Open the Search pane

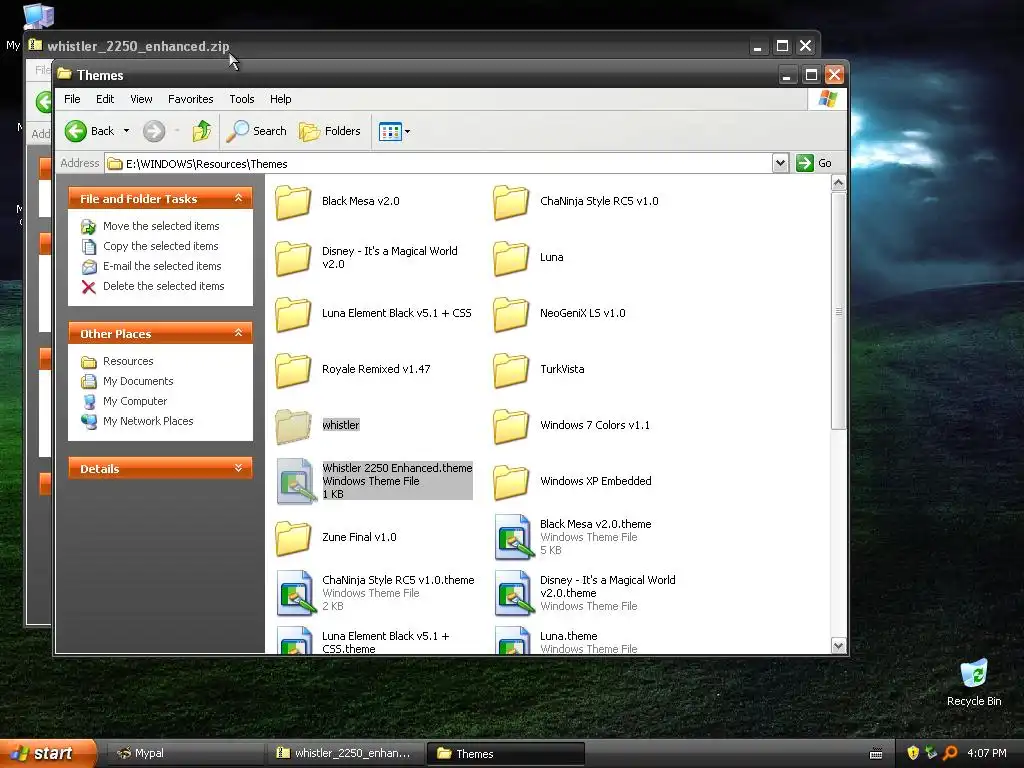pyautogui.click(x=257, y=131)
